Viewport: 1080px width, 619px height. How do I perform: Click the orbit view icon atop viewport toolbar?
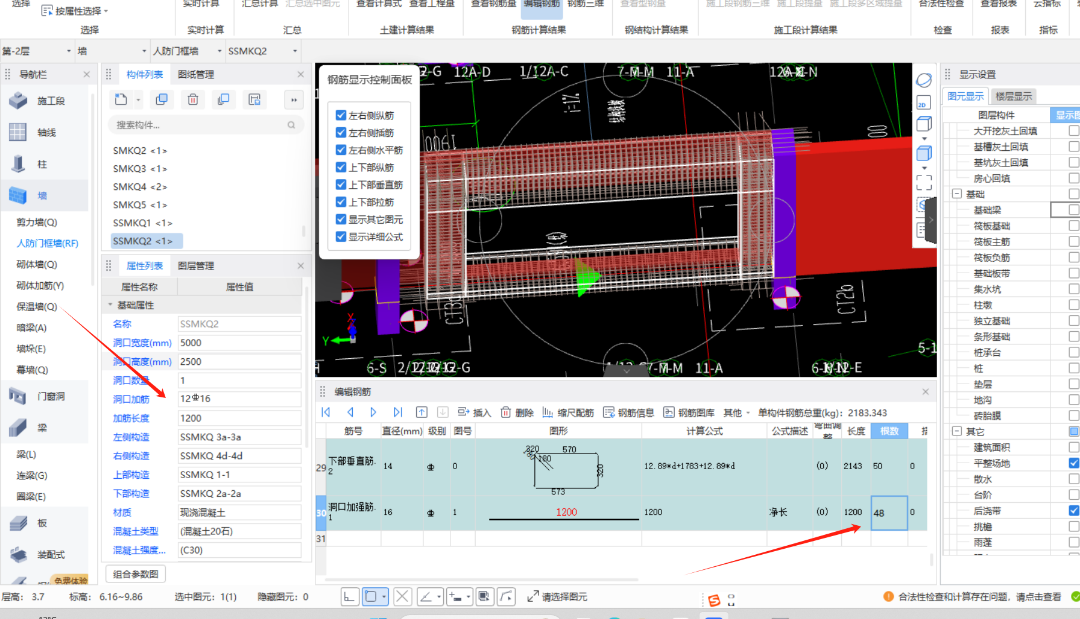[924, 80]
